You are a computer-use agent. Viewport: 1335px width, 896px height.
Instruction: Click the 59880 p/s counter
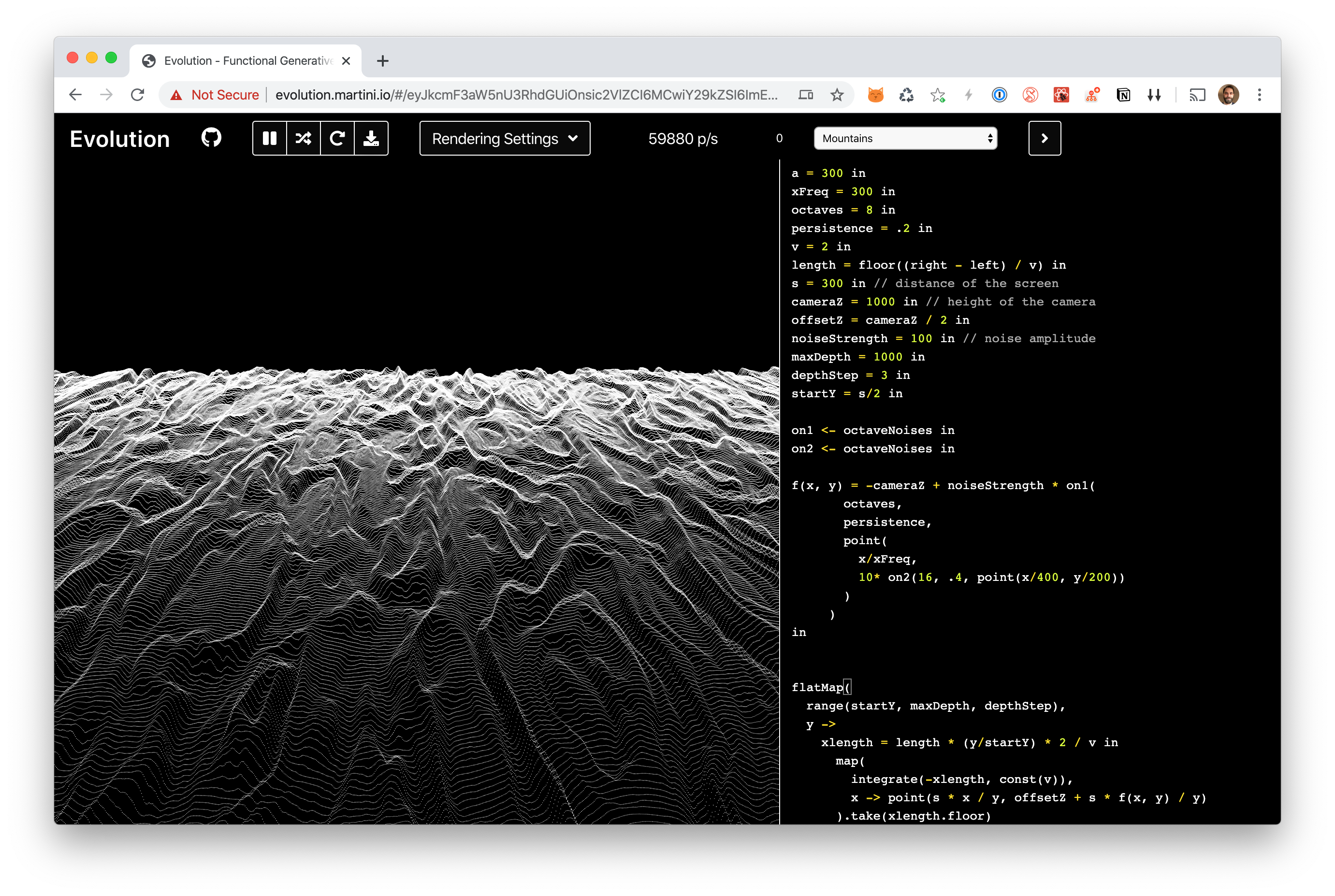[682, 139]
